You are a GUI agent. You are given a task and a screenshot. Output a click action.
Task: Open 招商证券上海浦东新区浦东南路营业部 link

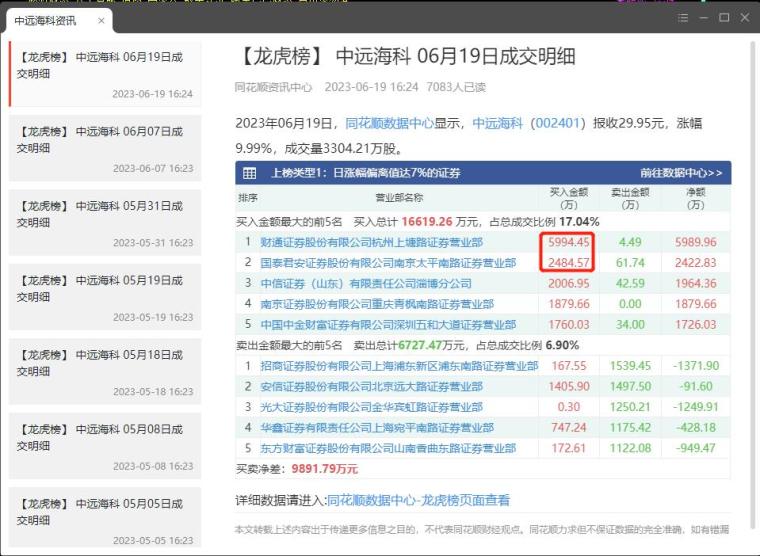tap(399, 366)
